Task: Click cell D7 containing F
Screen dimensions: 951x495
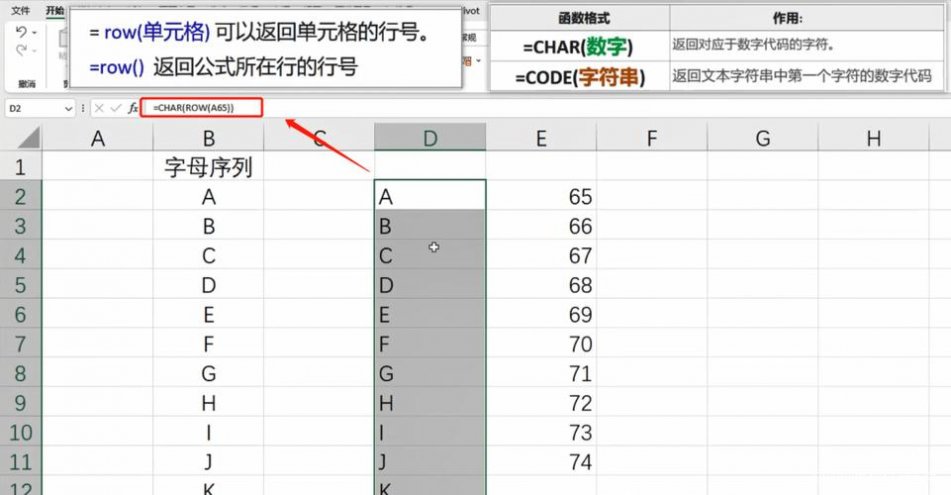Action: coord(430,344)
